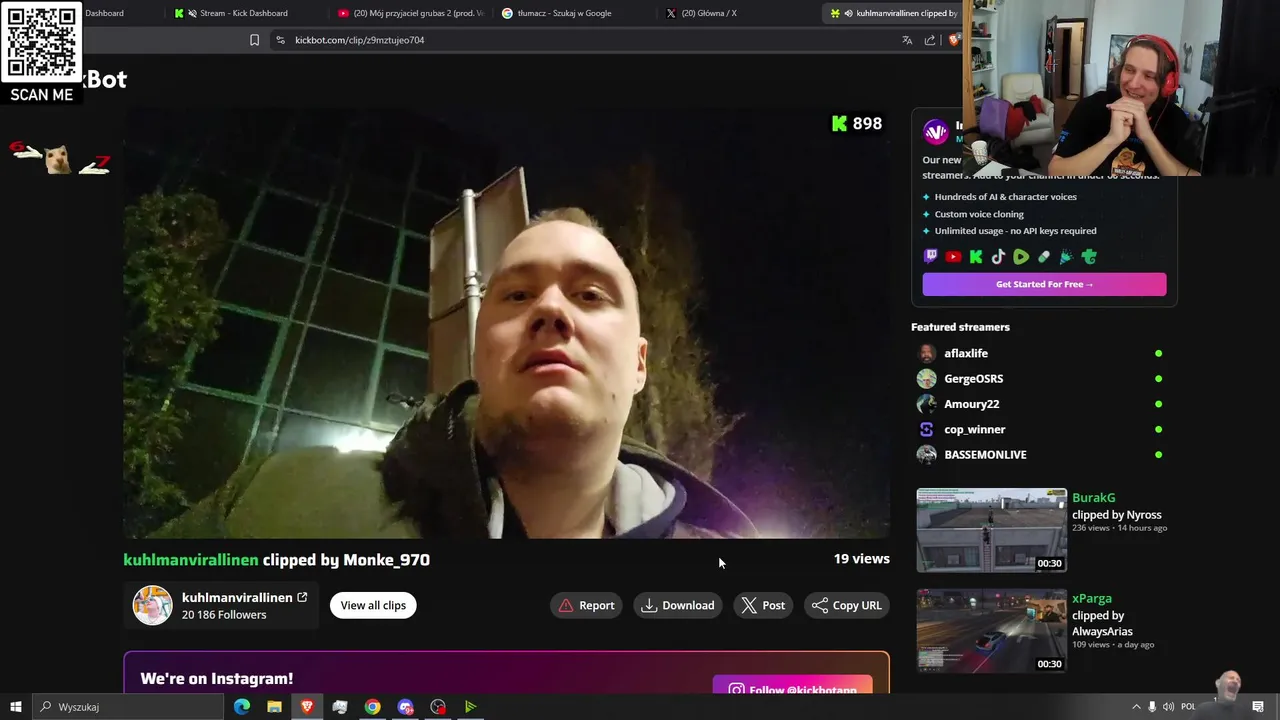1280x720 pixels.
Task: Click the YouTube icon in ad card
Action: (953, 257)
